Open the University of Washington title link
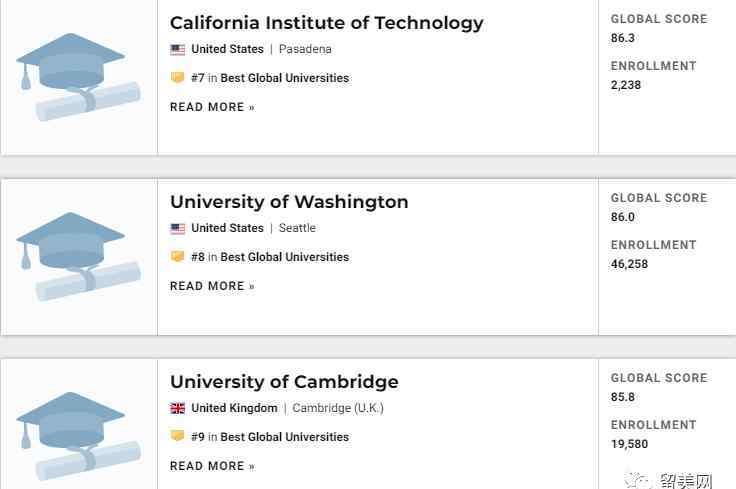This screenshot has height=489, width=736. click(x=289, y=202)
